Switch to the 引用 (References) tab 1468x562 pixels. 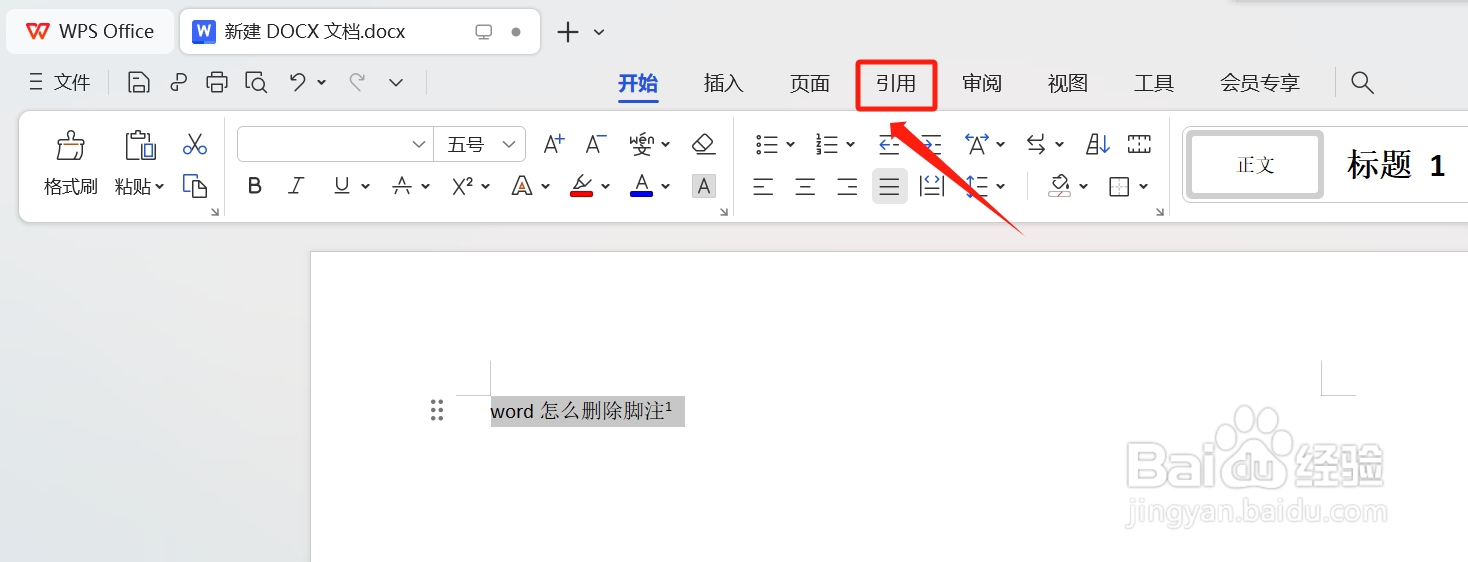pos(896,83)
